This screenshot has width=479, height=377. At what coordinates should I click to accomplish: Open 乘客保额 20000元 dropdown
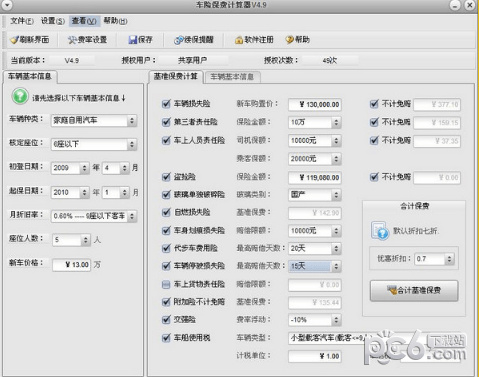[x=315, y=159]
